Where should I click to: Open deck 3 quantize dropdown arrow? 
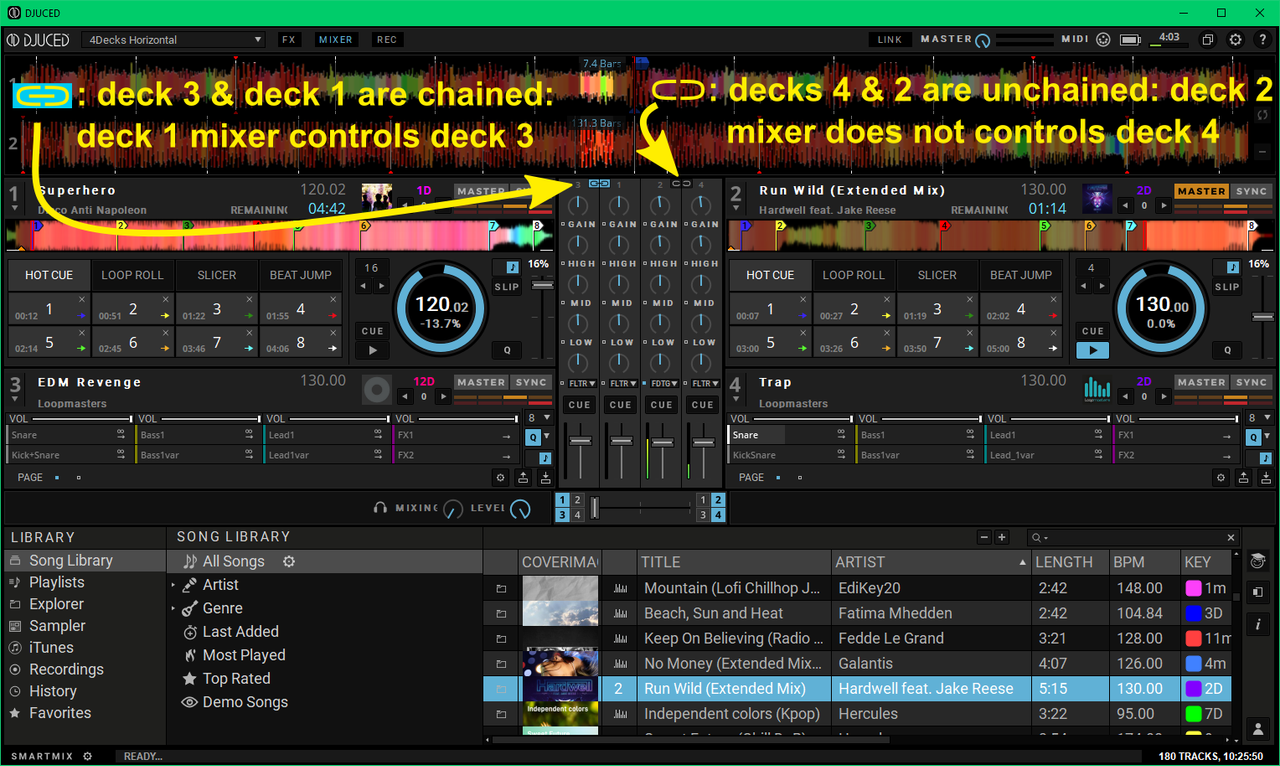pyautogui.click(x=547, y=437)
